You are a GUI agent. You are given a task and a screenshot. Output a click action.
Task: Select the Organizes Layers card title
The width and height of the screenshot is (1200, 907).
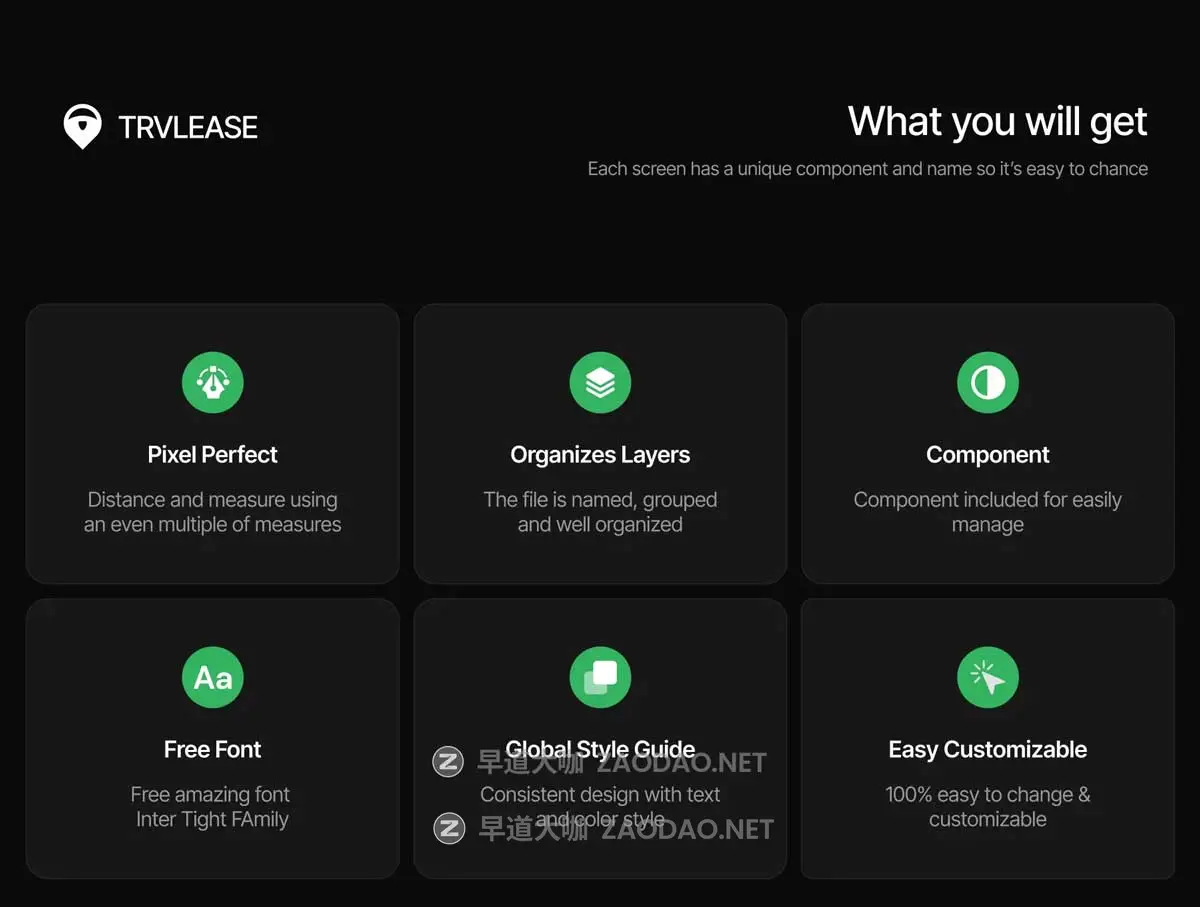pos(600,455)
